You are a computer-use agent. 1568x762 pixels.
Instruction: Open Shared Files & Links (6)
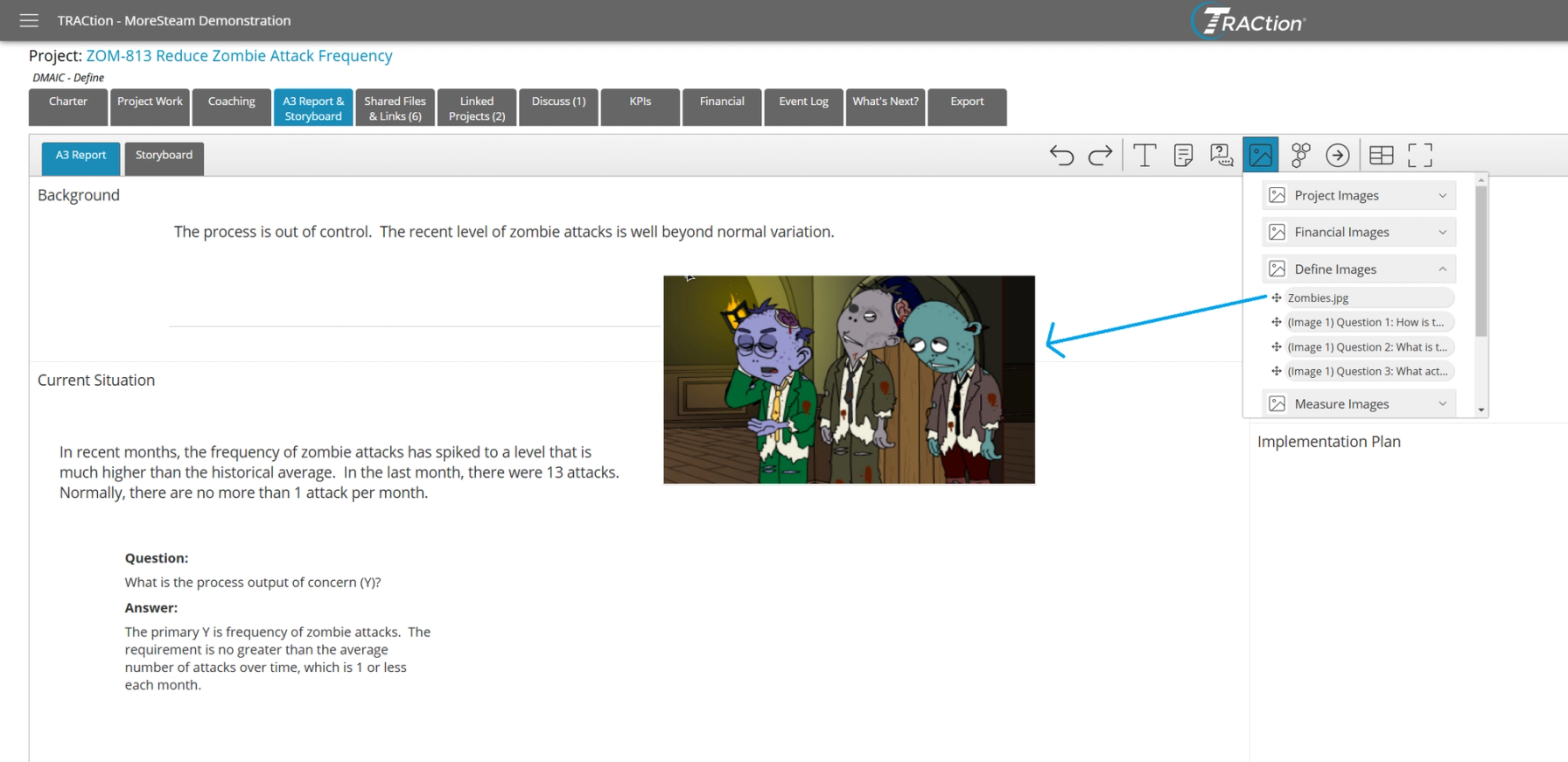point(395,108)
